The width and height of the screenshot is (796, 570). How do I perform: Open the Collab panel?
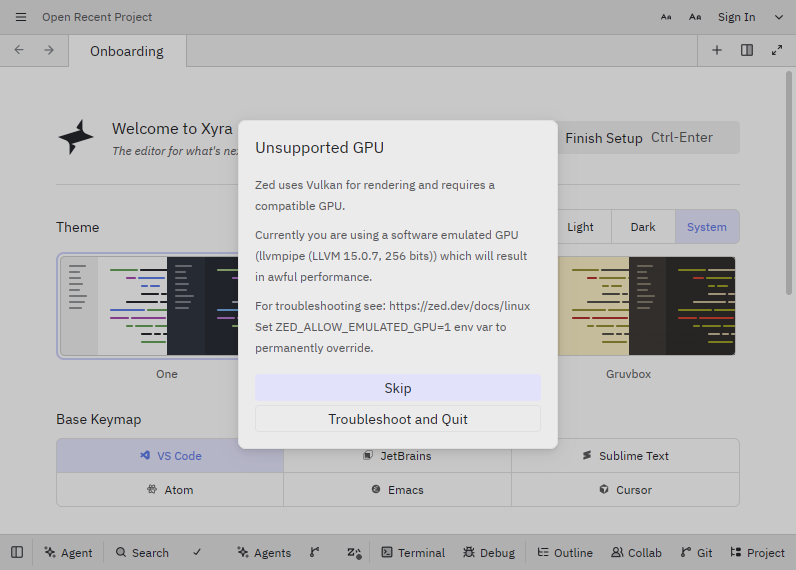[636, 552]
